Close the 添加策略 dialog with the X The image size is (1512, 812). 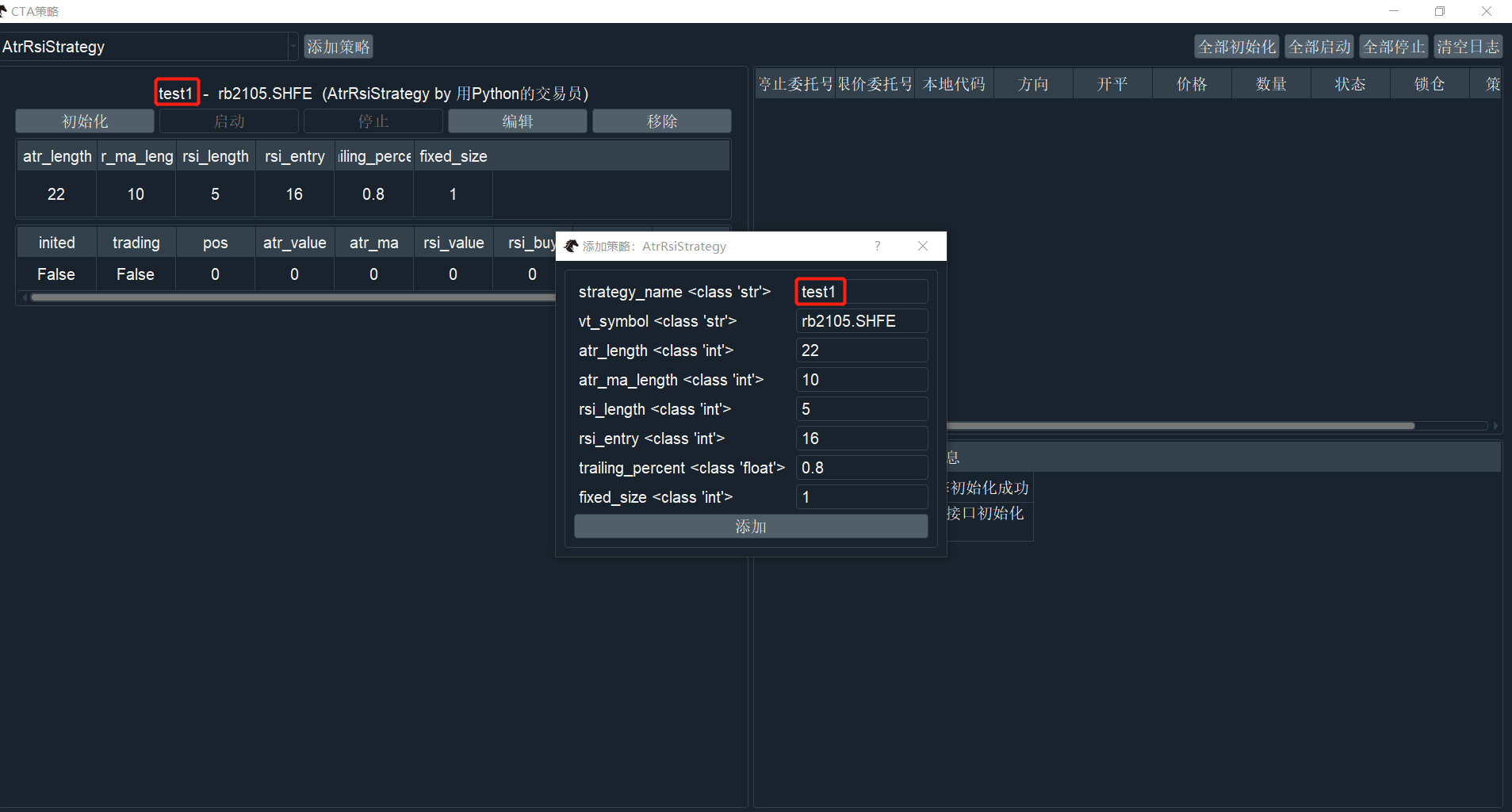(923, 246)
